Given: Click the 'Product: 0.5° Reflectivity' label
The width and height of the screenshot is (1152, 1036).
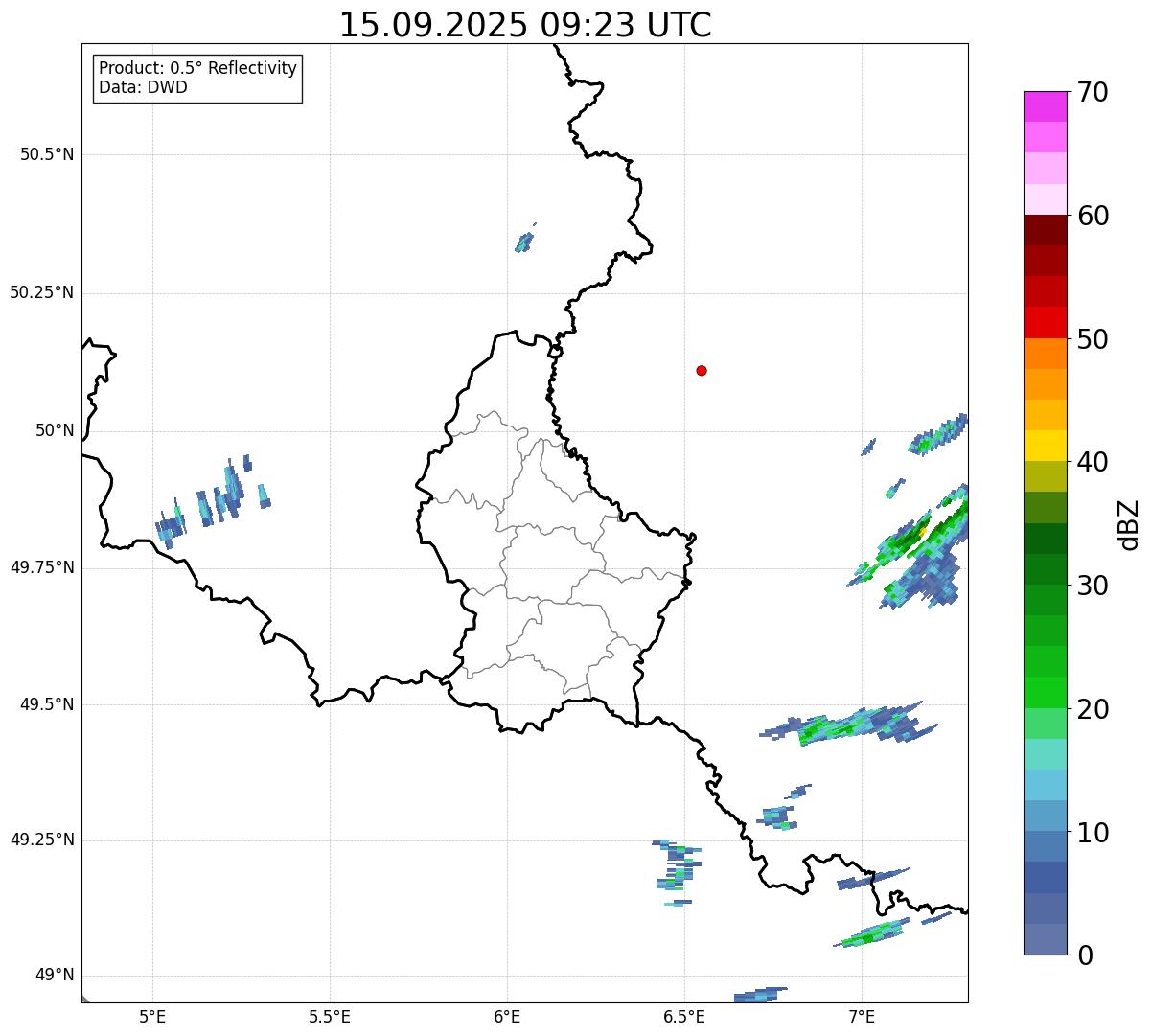Looking at the screenshot, I should pyautogui.click(x=198, y=69).
